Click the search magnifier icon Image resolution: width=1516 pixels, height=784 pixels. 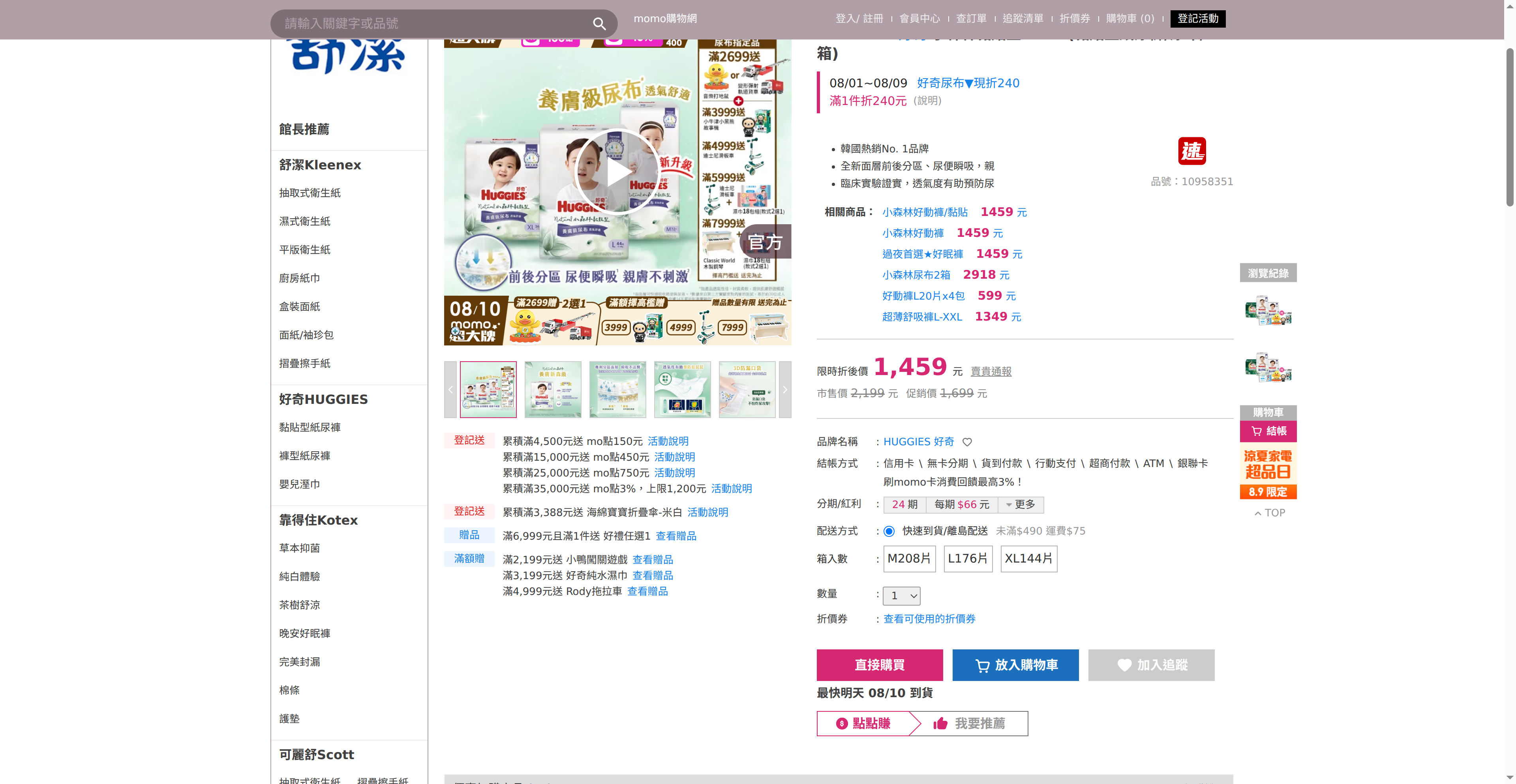click(599, 24)
